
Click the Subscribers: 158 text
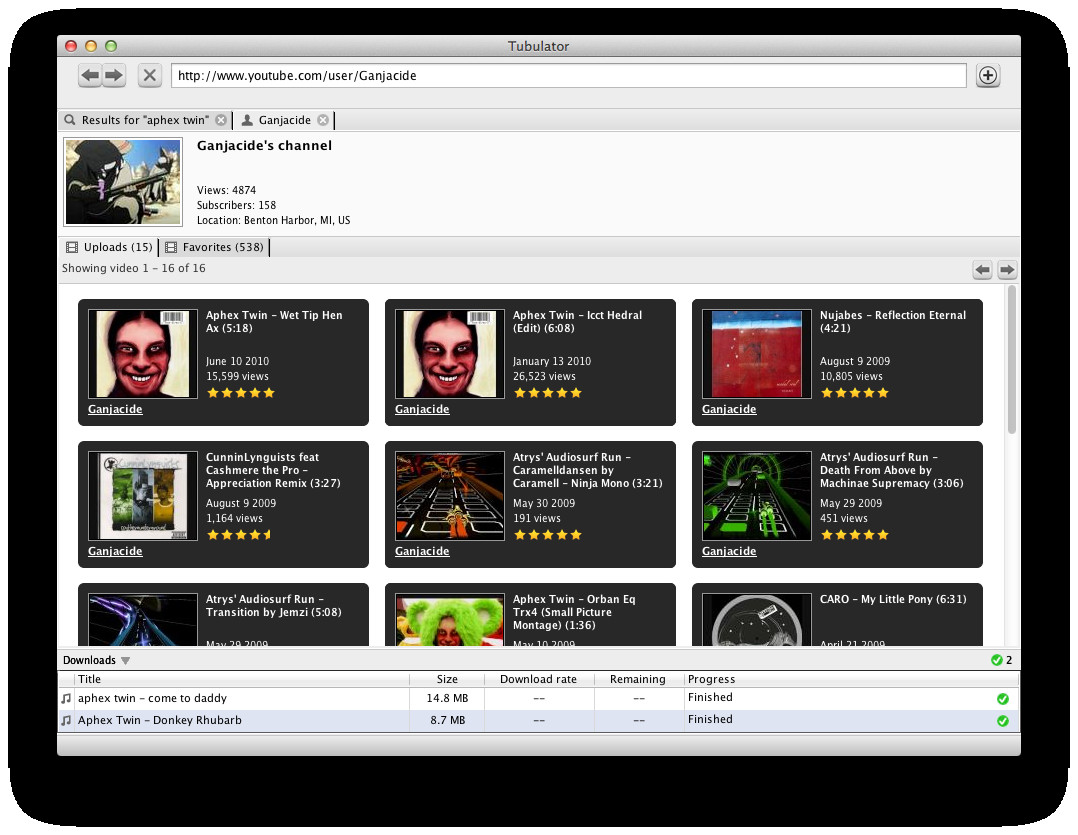click(x=236, y=205)
